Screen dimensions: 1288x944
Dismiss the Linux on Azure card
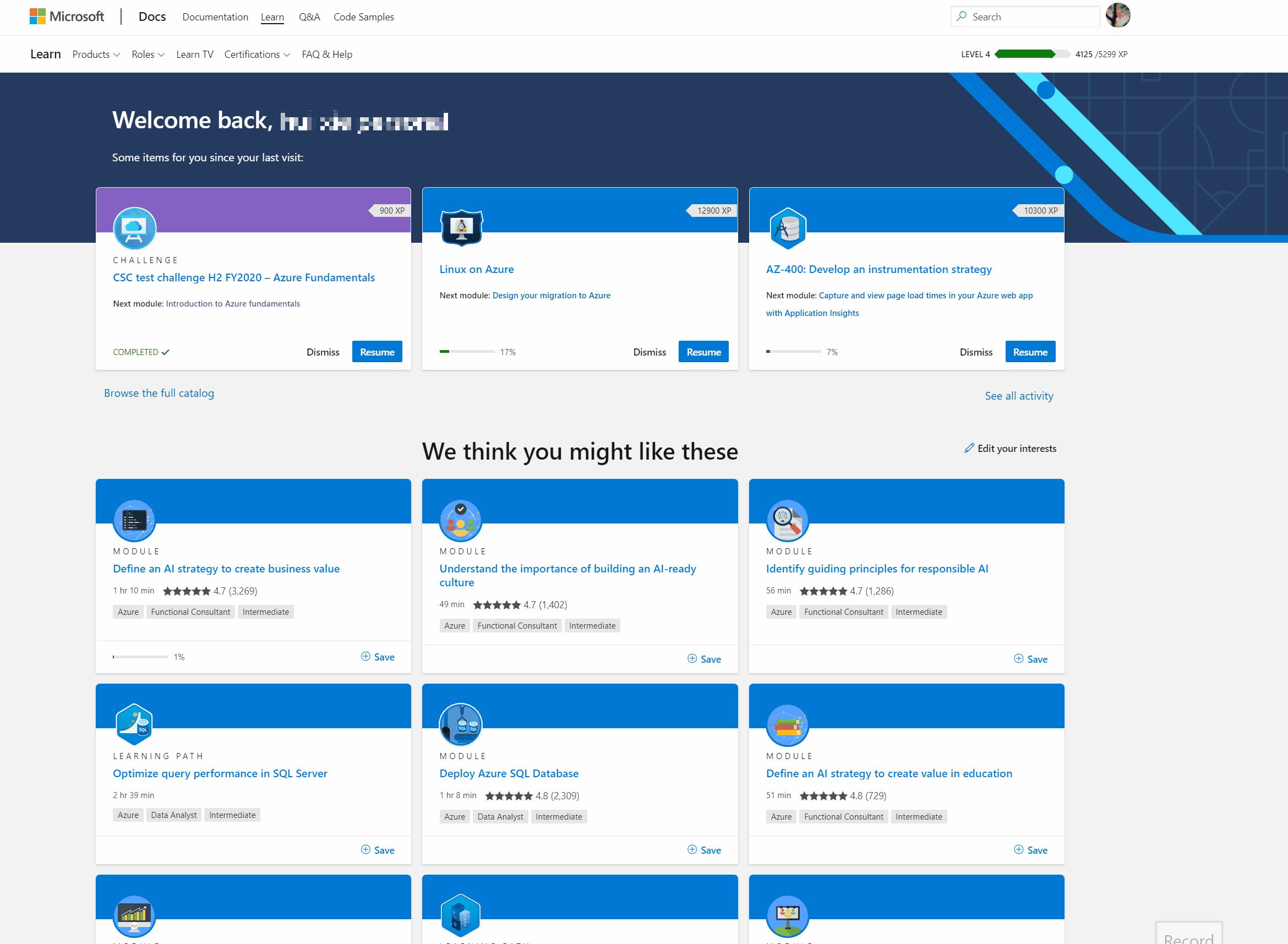(650, 352)
